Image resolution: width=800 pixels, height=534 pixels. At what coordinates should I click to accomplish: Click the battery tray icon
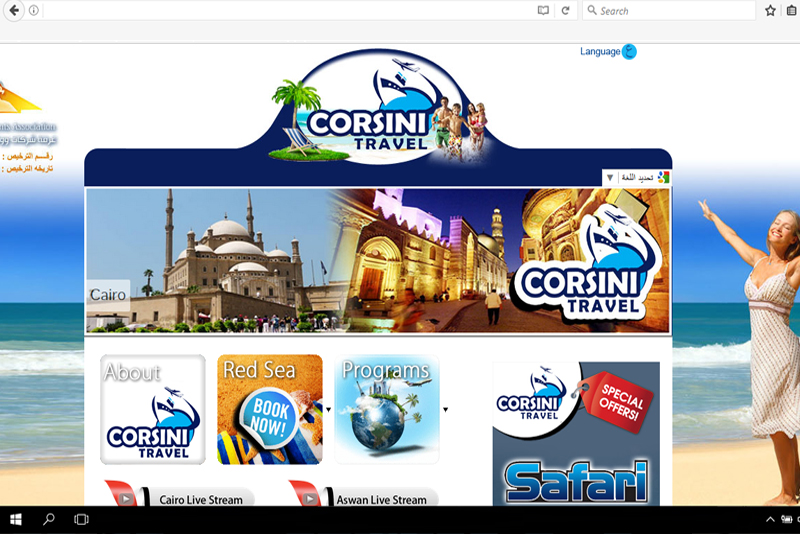787,520
